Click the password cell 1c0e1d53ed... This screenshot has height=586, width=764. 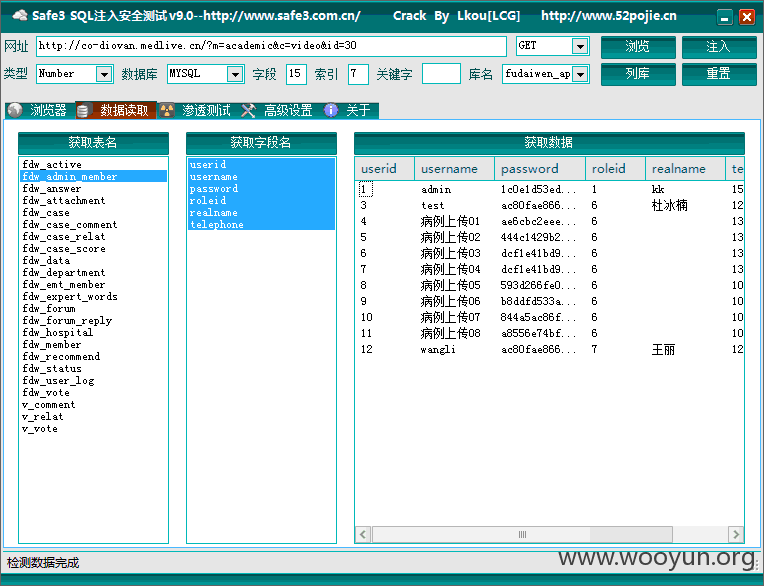pos(538,189)
